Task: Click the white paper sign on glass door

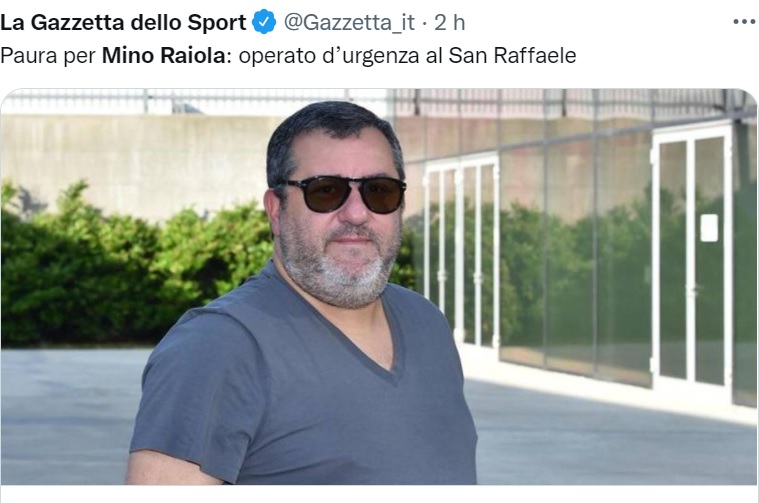Action: point(709,228)
